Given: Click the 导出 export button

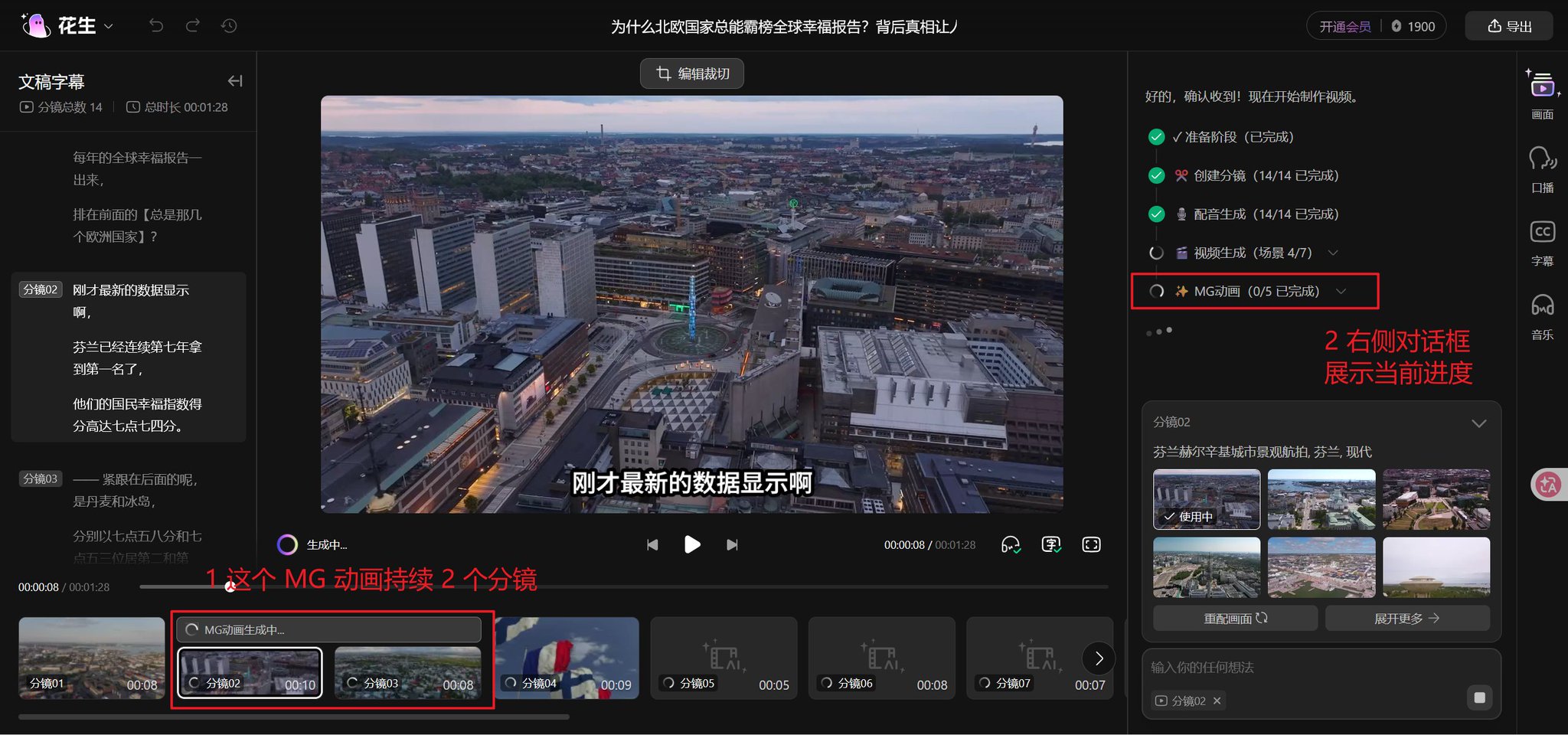Looking at the screenshot, I should tap(1509, 26).
